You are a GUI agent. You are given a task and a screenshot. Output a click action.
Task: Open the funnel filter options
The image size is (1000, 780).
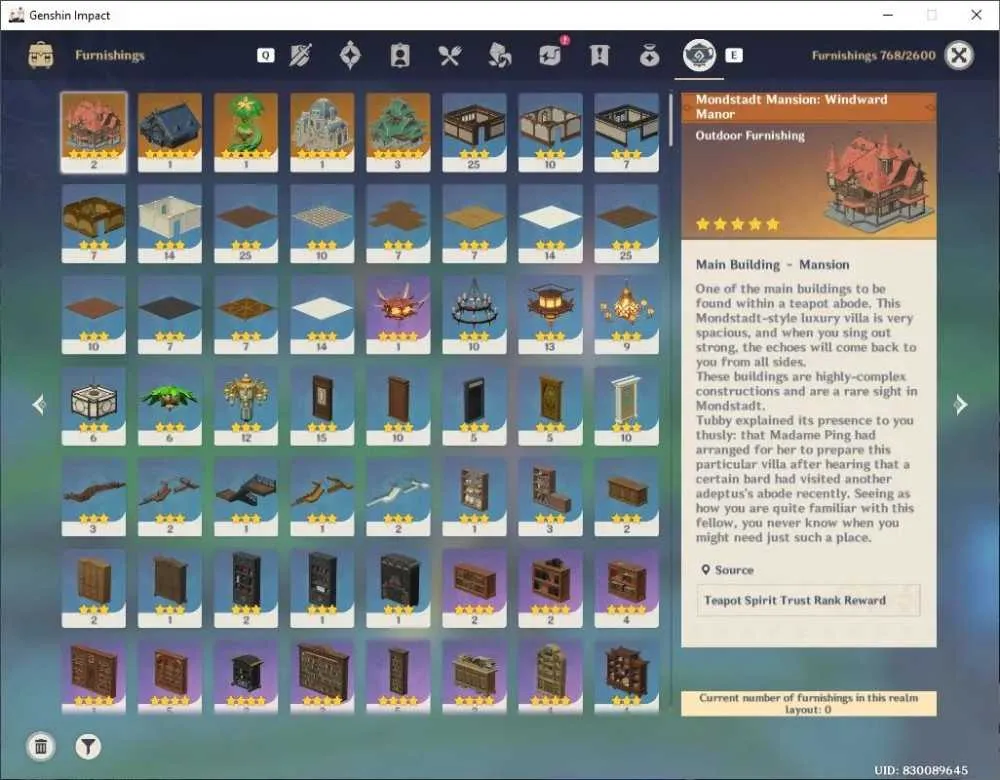[88, 746]
